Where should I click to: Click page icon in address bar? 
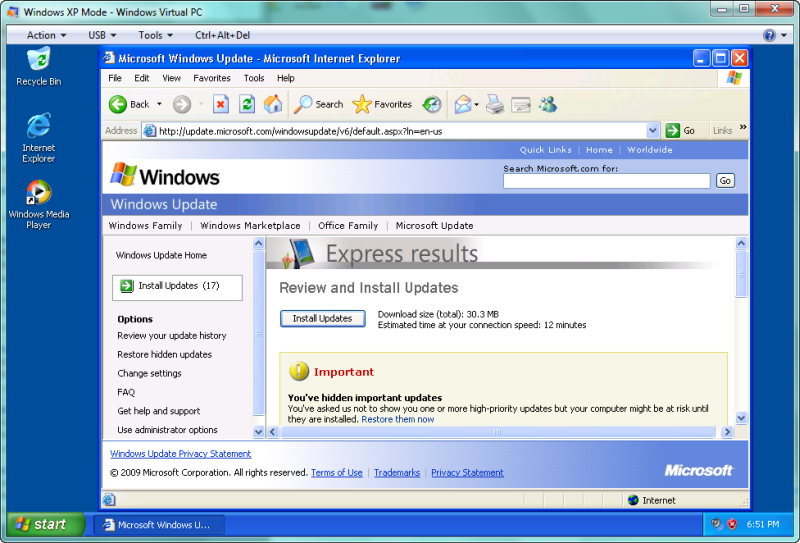tap(149, 131)
